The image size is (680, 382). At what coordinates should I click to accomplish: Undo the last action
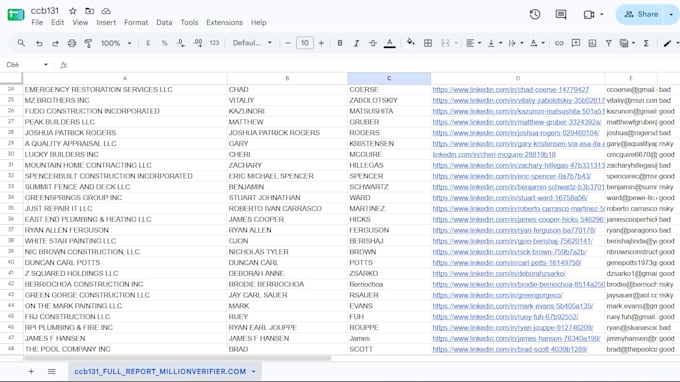click(x=39, y=43)
